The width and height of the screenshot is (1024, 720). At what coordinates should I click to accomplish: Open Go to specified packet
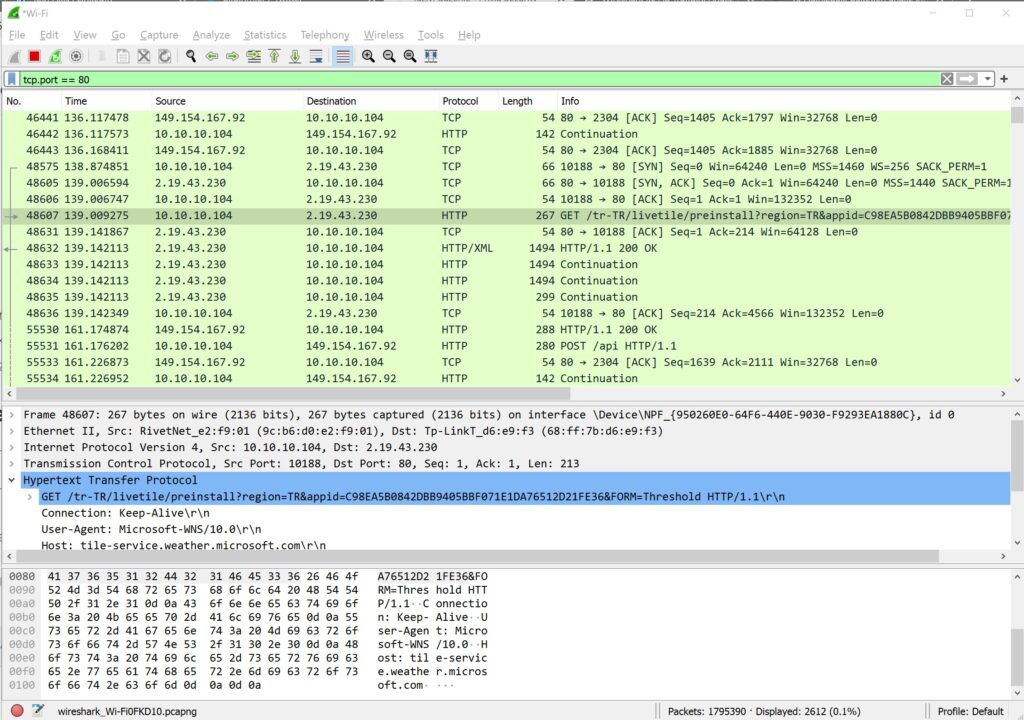tap(253, 57)
